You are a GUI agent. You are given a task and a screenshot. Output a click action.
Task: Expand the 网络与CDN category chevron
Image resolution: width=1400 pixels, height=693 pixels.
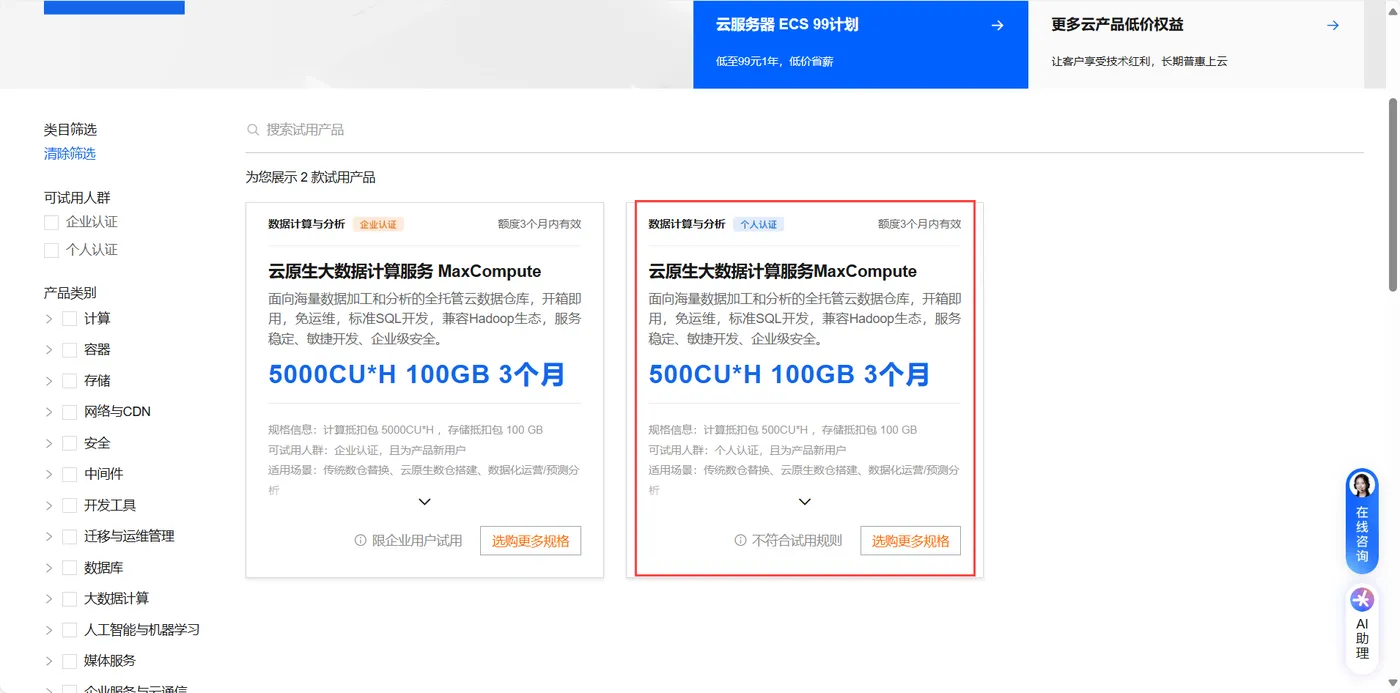tap(49, 412)
